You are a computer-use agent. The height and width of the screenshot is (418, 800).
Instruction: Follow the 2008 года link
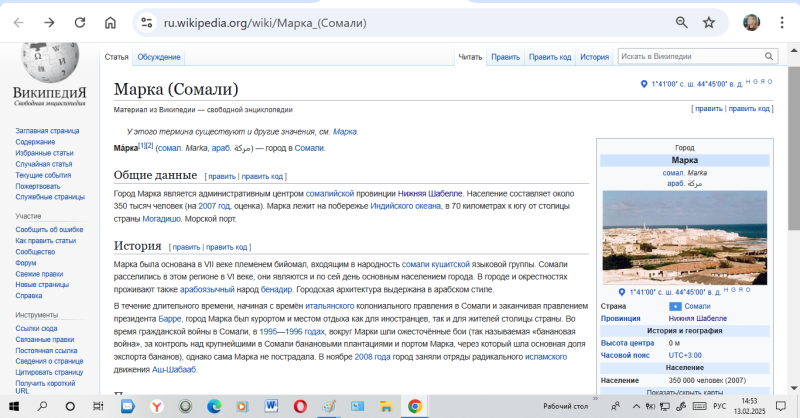click(372, 357)
